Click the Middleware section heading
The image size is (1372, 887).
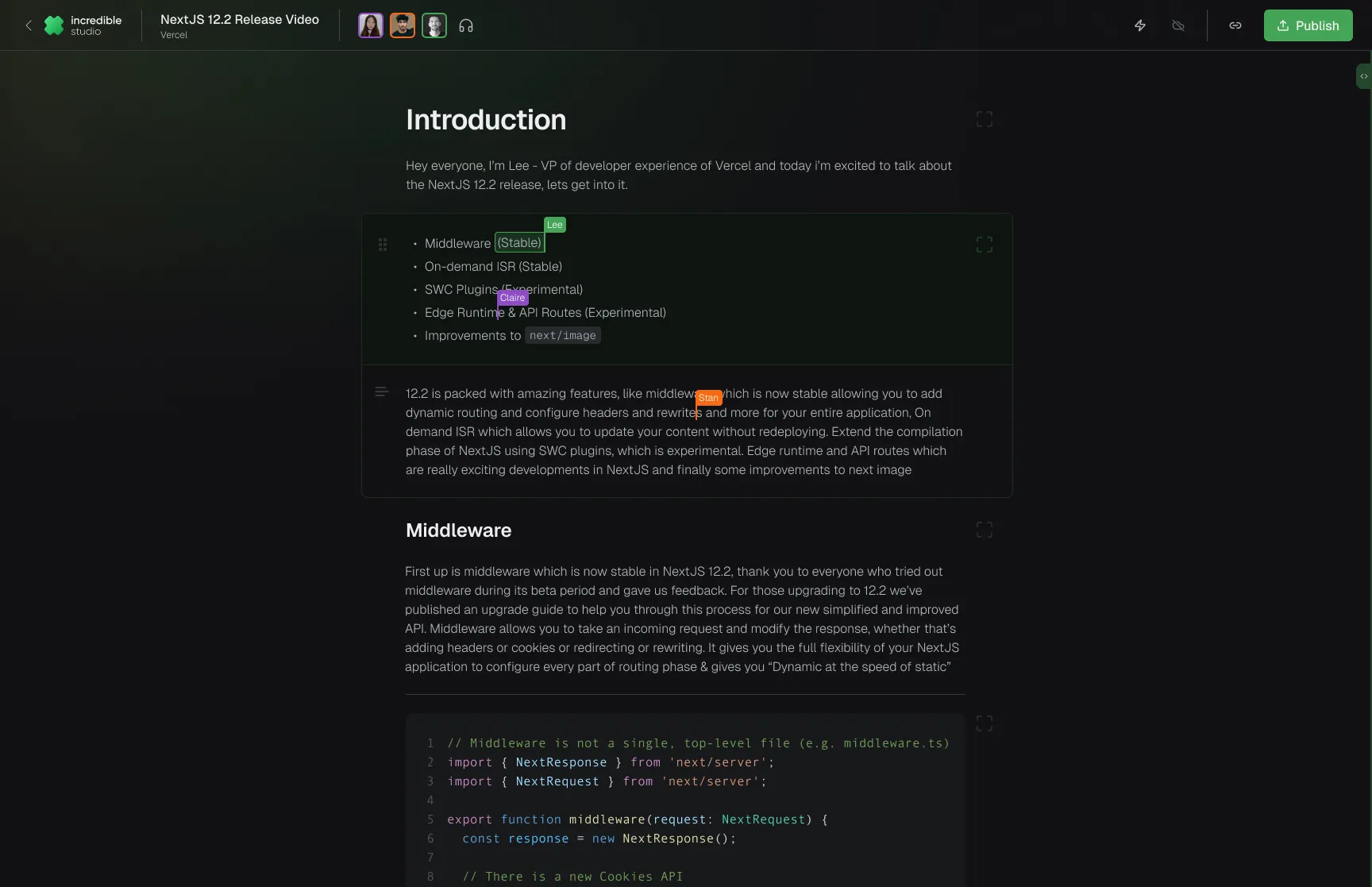(458, 530)
